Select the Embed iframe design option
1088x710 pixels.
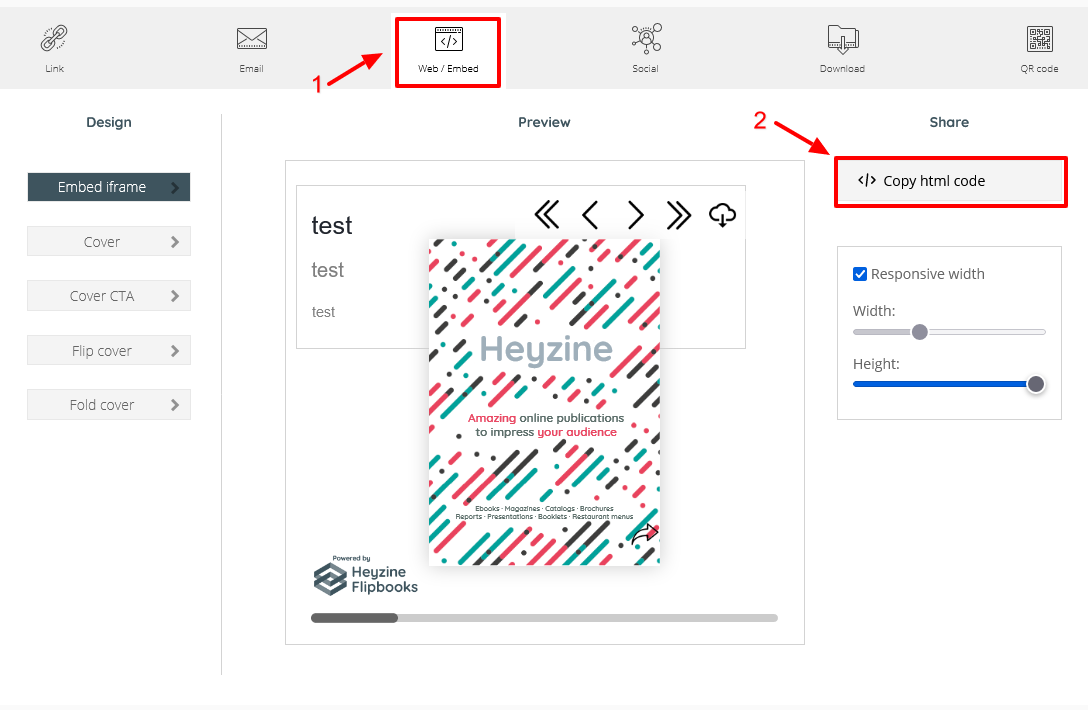pos(109,187)
